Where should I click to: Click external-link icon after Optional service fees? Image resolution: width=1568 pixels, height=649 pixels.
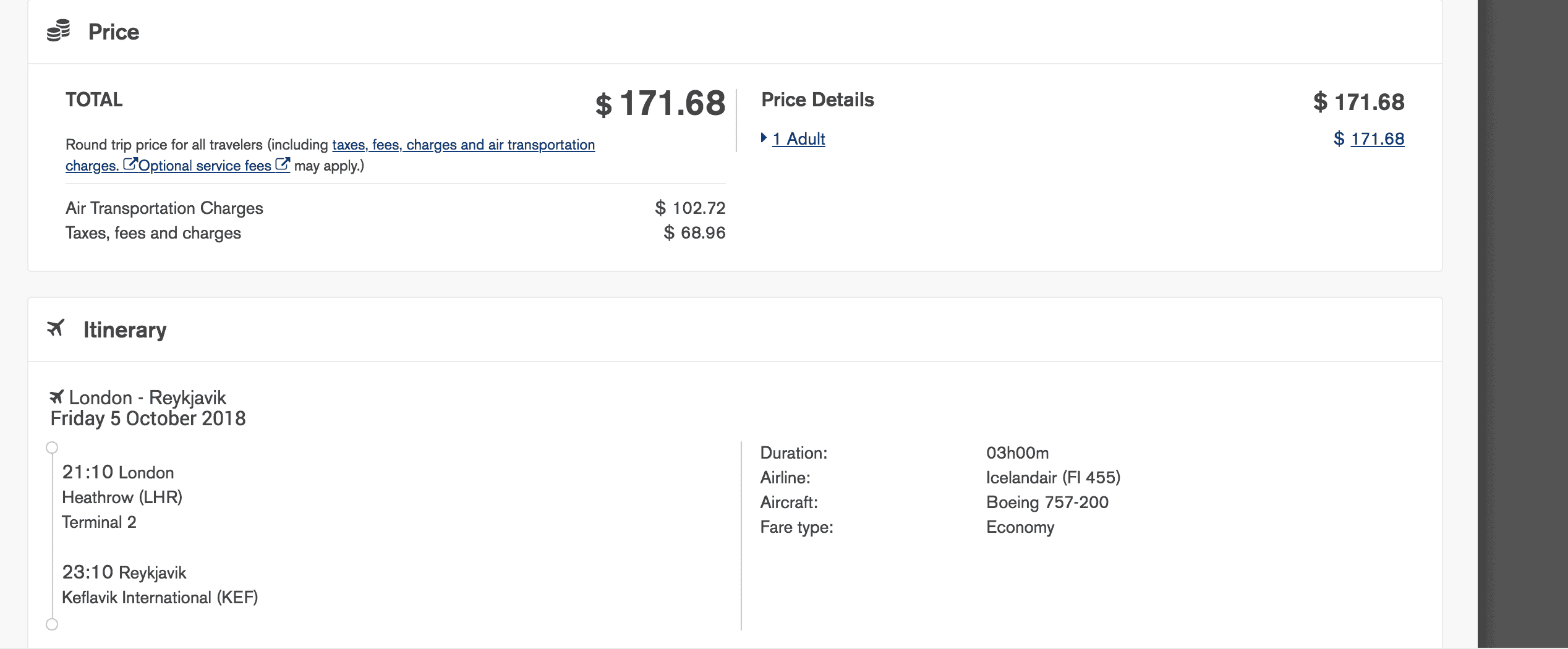click(282, 164)
